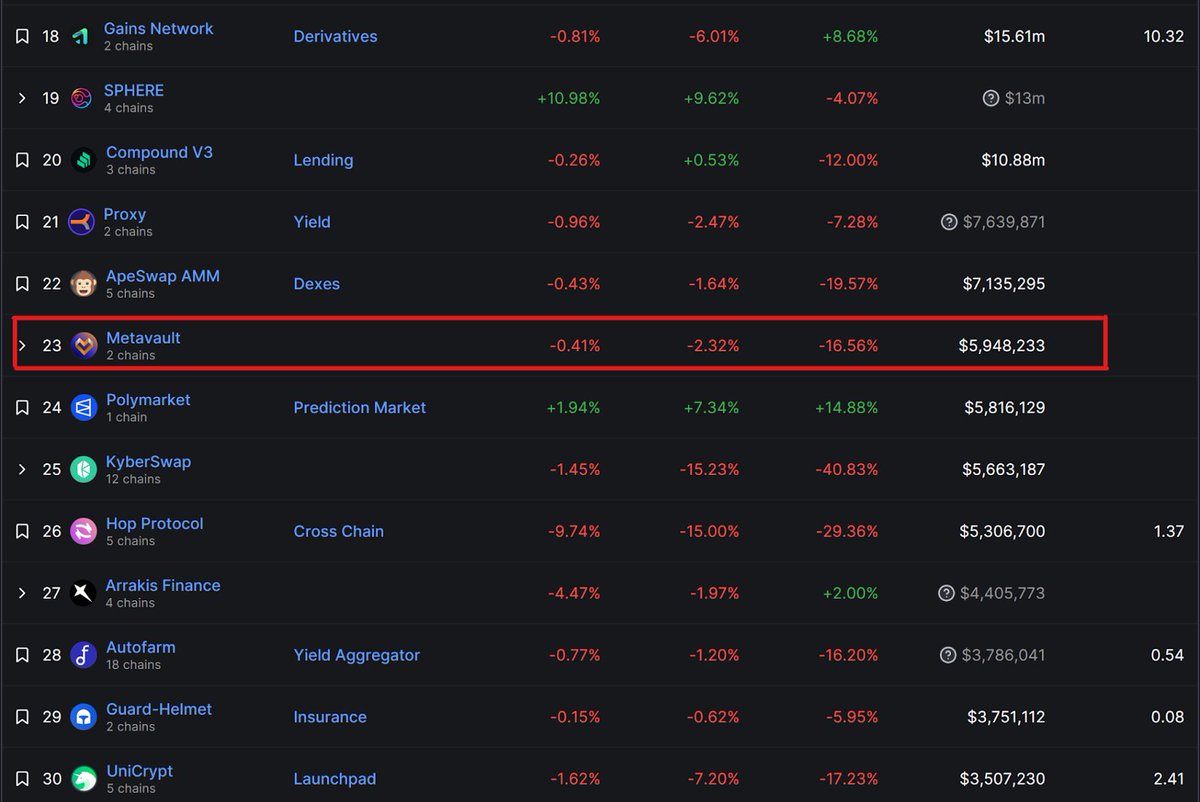Click the 10.32 ratio value

[1164, 36]
